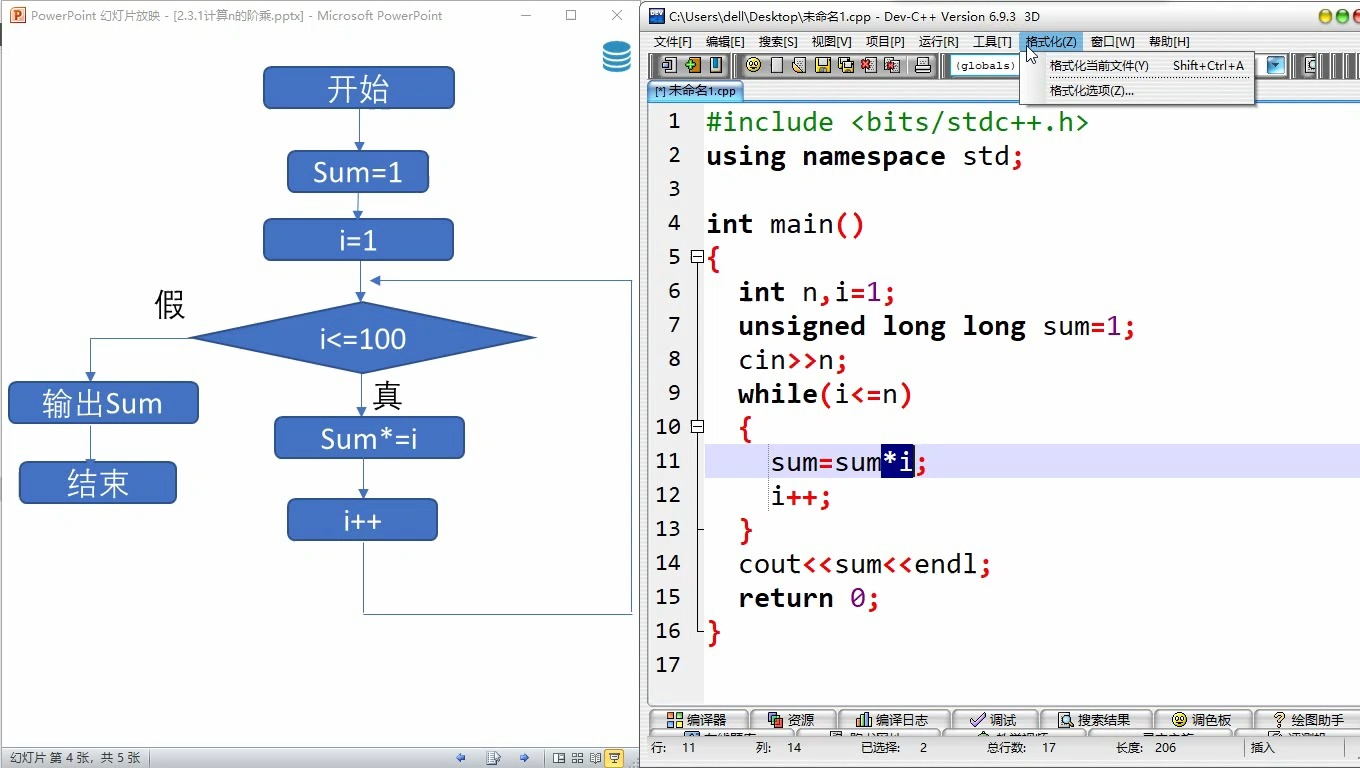Open the 工具[T] menu
The width and height of the screenshot is (1360, 768).
coord(992,42)
